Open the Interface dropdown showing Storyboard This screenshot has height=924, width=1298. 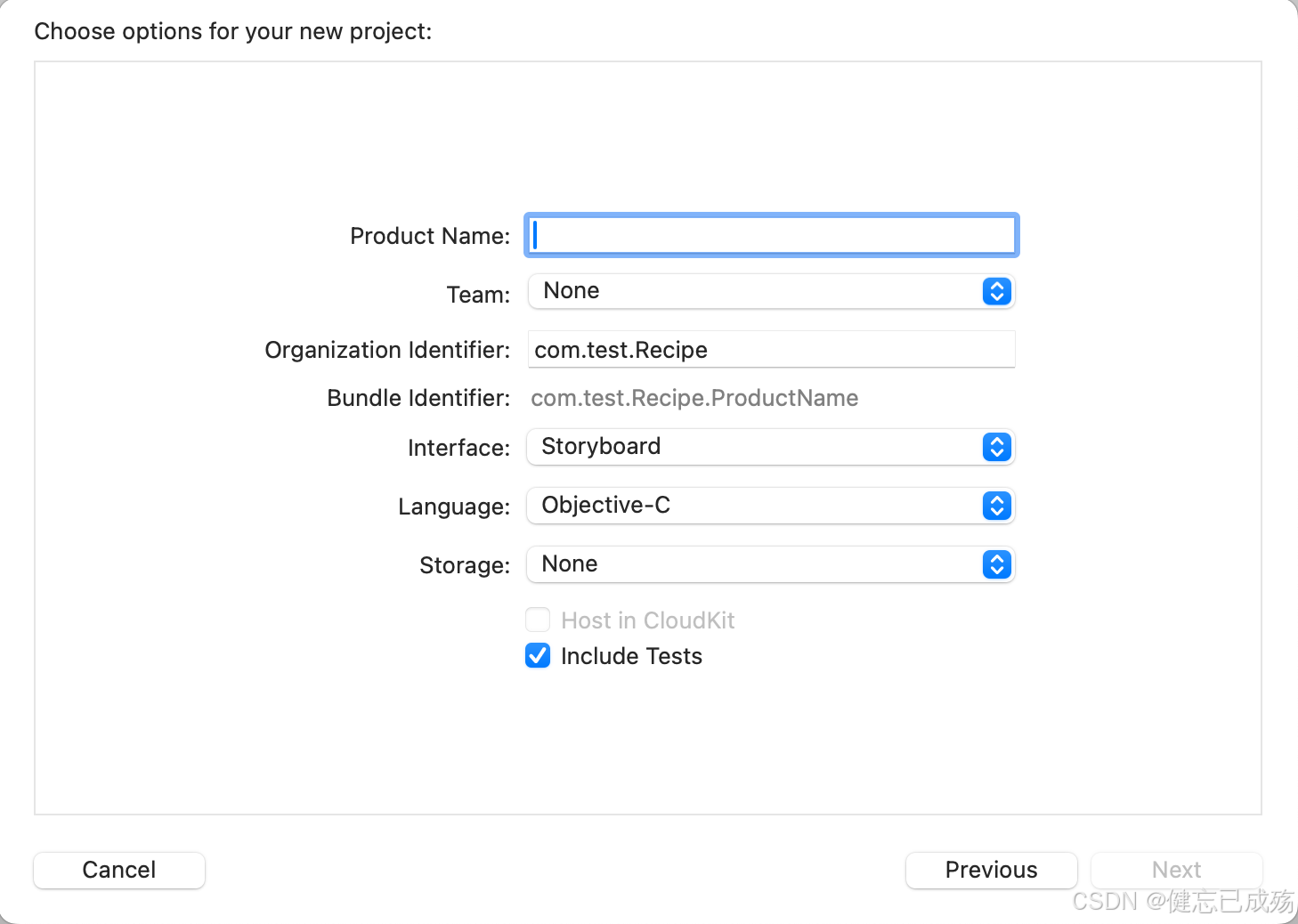pos(755,447)
